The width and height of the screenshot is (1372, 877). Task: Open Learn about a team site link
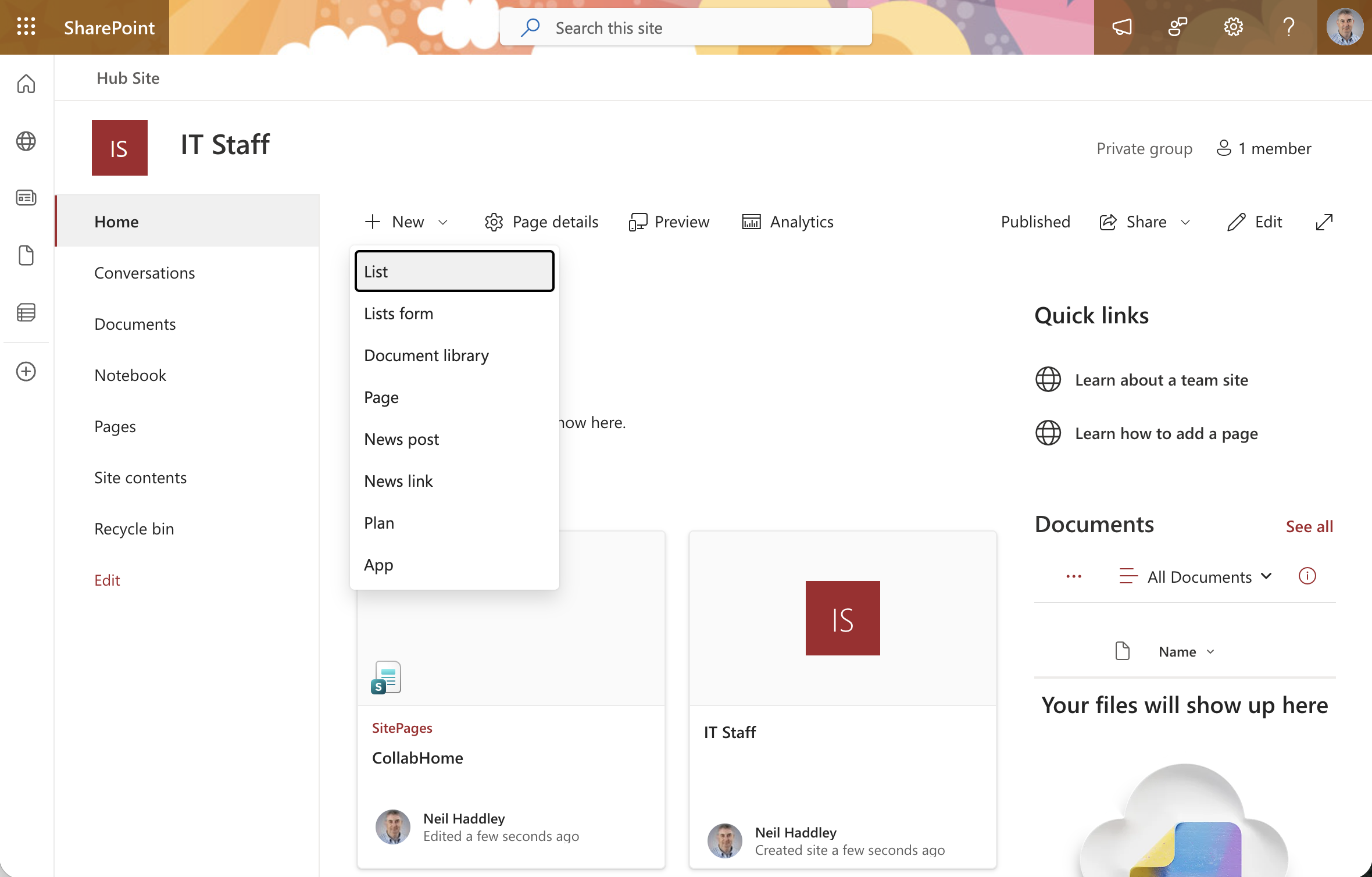point(1162,380)
